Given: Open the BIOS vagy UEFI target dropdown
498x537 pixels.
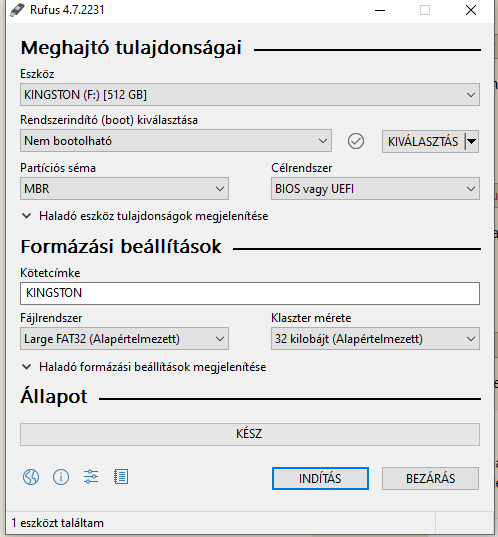Looking at the screenshot, I should 375,189.
